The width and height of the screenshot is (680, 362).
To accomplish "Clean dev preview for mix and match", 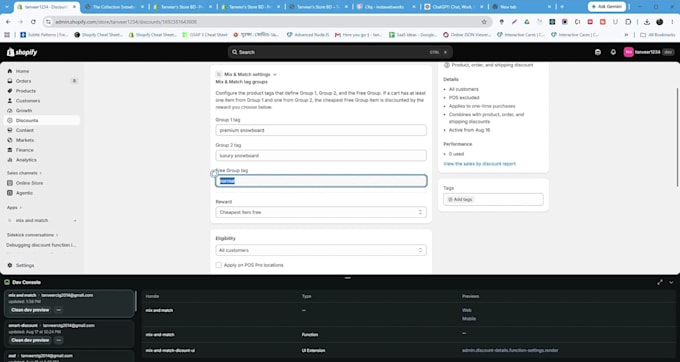I will click(30, 310).
